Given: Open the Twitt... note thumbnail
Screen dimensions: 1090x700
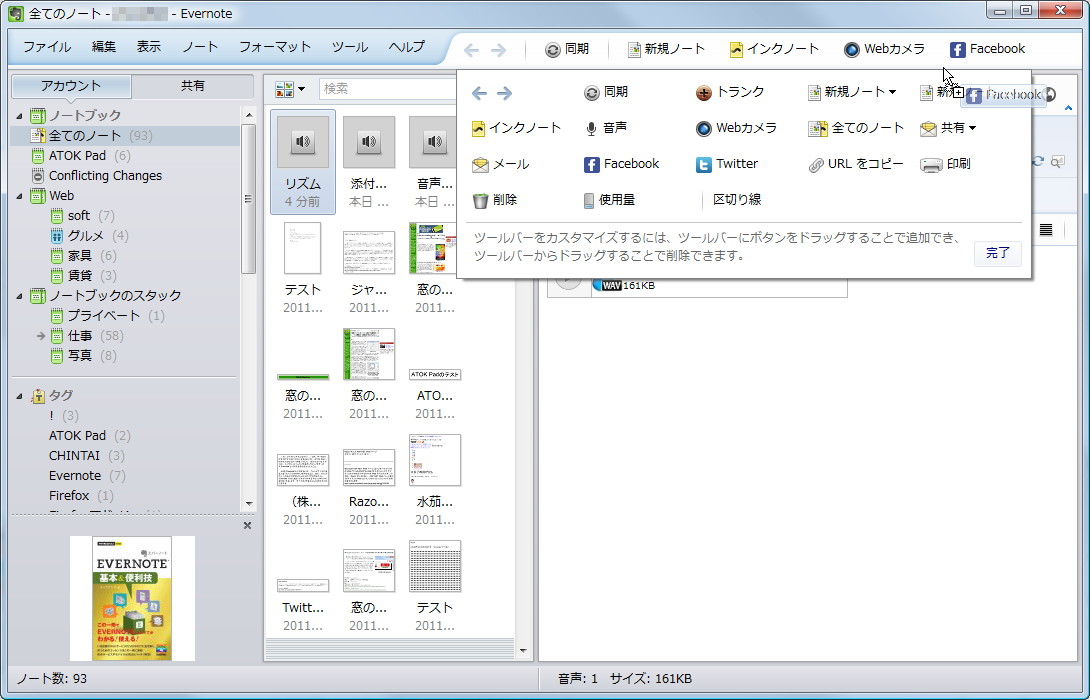Looking at the screenshot, I should (x=302, y=587).
